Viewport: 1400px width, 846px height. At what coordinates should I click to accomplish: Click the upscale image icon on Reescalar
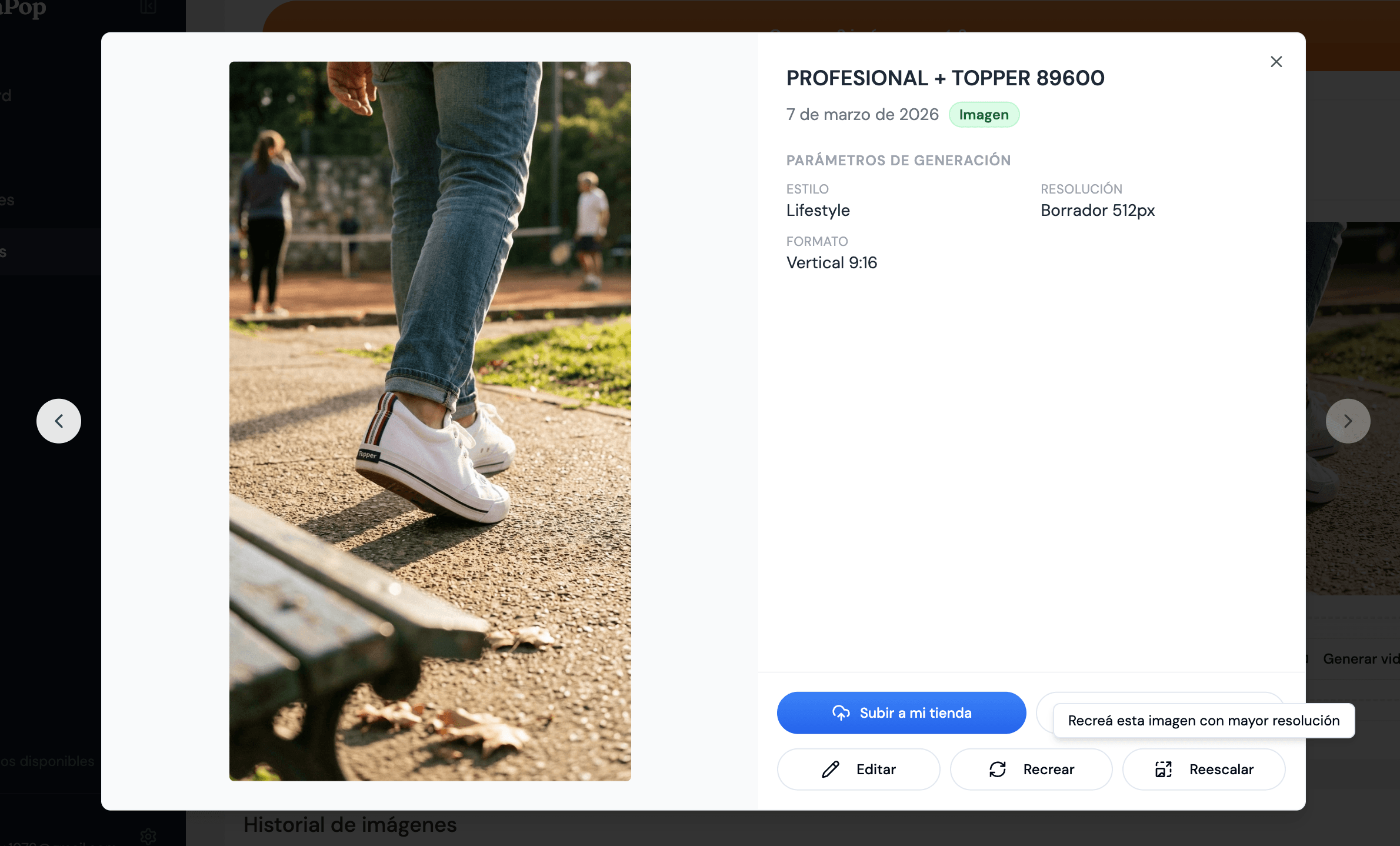tap(1163, 770)
